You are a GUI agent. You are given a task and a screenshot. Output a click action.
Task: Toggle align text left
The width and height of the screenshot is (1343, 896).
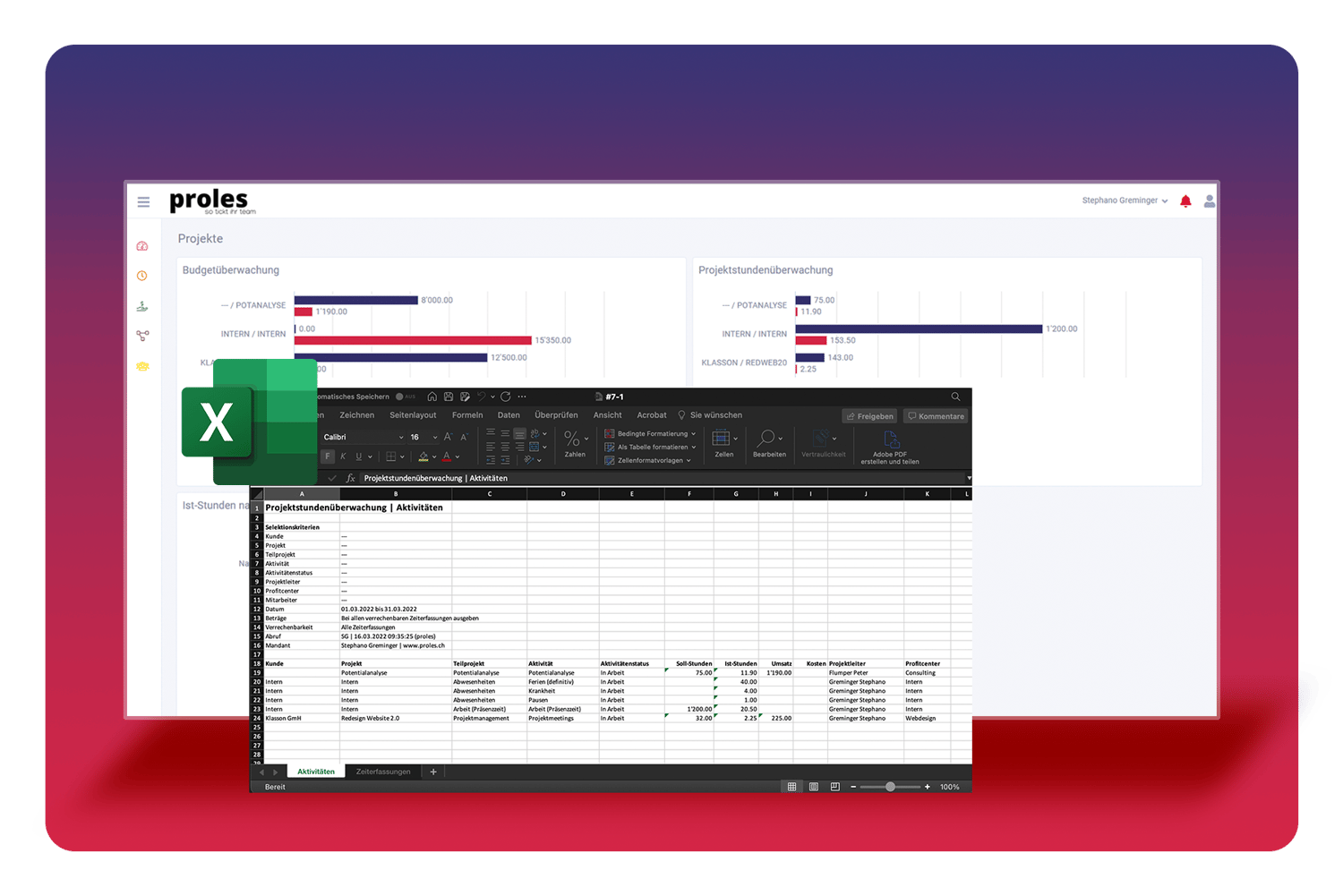coord(491,447)
